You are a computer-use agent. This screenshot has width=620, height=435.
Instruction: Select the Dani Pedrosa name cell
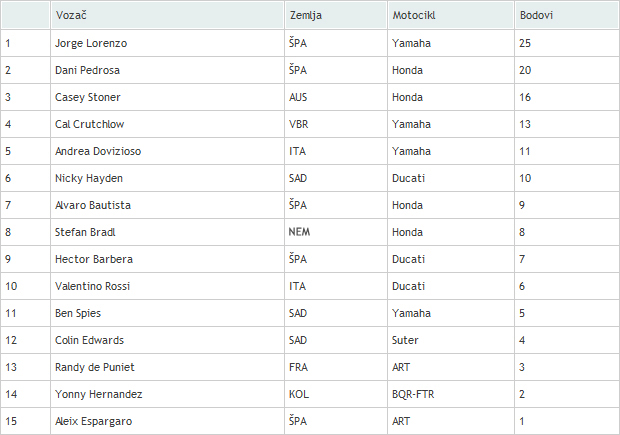tap(167, 70)
